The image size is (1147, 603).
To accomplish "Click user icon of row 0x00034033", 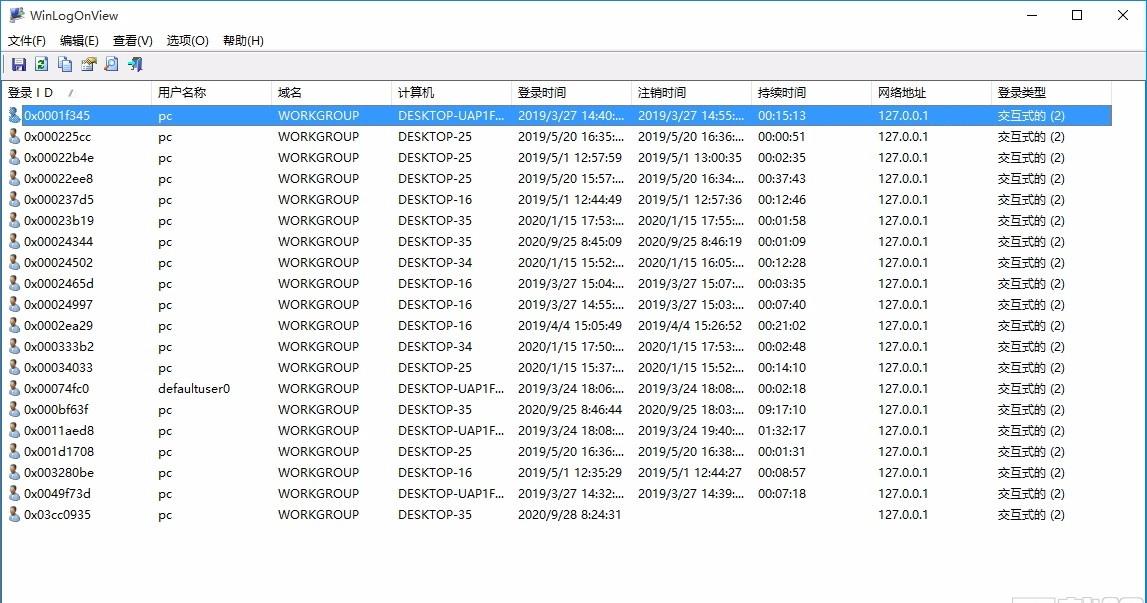I will coord(14,367).
